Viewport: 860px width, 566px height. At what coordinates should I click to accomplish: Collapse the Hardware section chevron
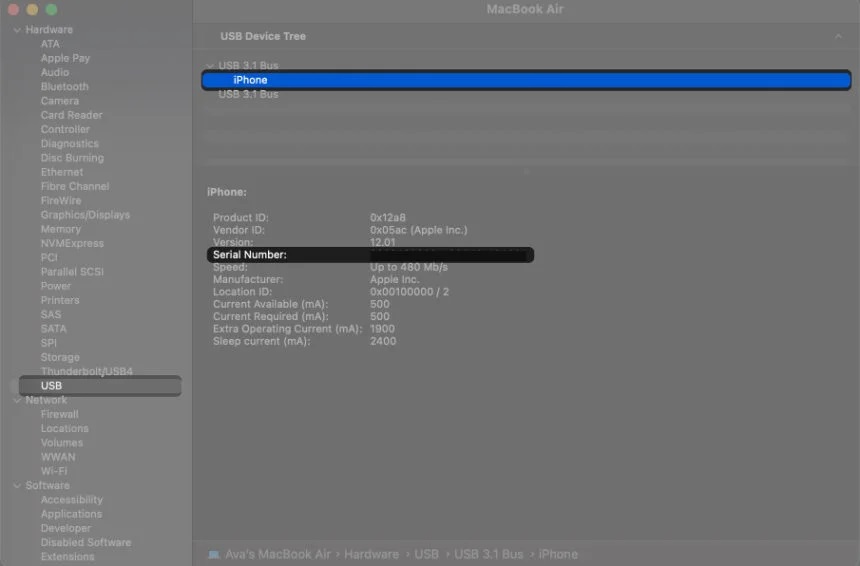click(16, 30)
